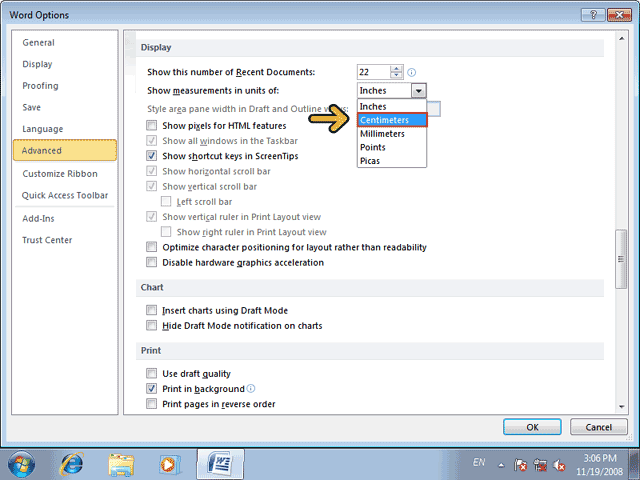Screen dimensions: 640x480
Task: Click the info icon next to Print in background
Action: 251,388
